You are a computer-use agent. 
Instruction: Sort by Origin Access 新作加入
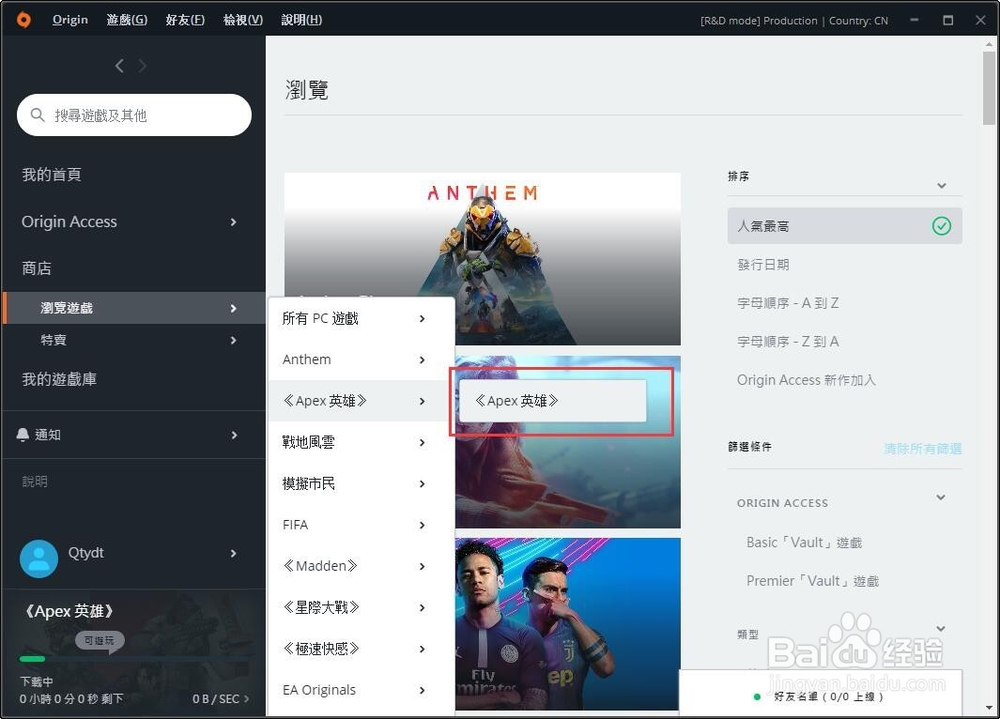[807, 380]
